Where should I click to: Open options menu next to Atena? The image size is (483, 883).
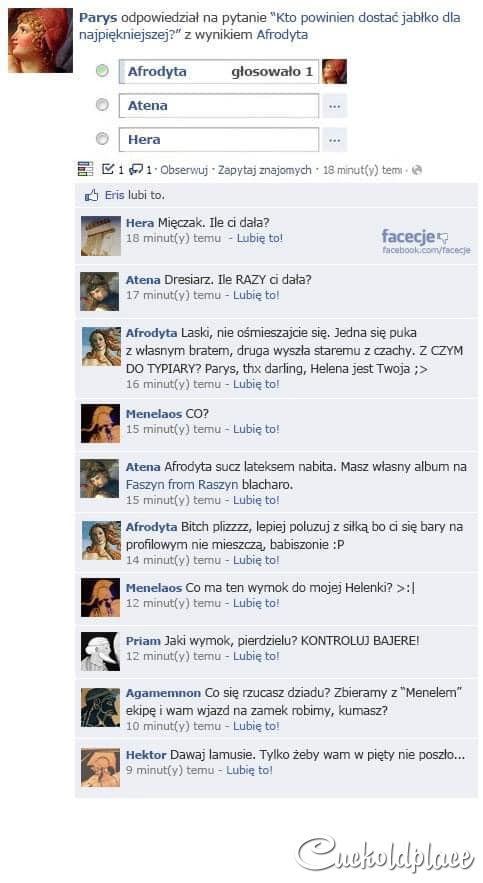334,106
